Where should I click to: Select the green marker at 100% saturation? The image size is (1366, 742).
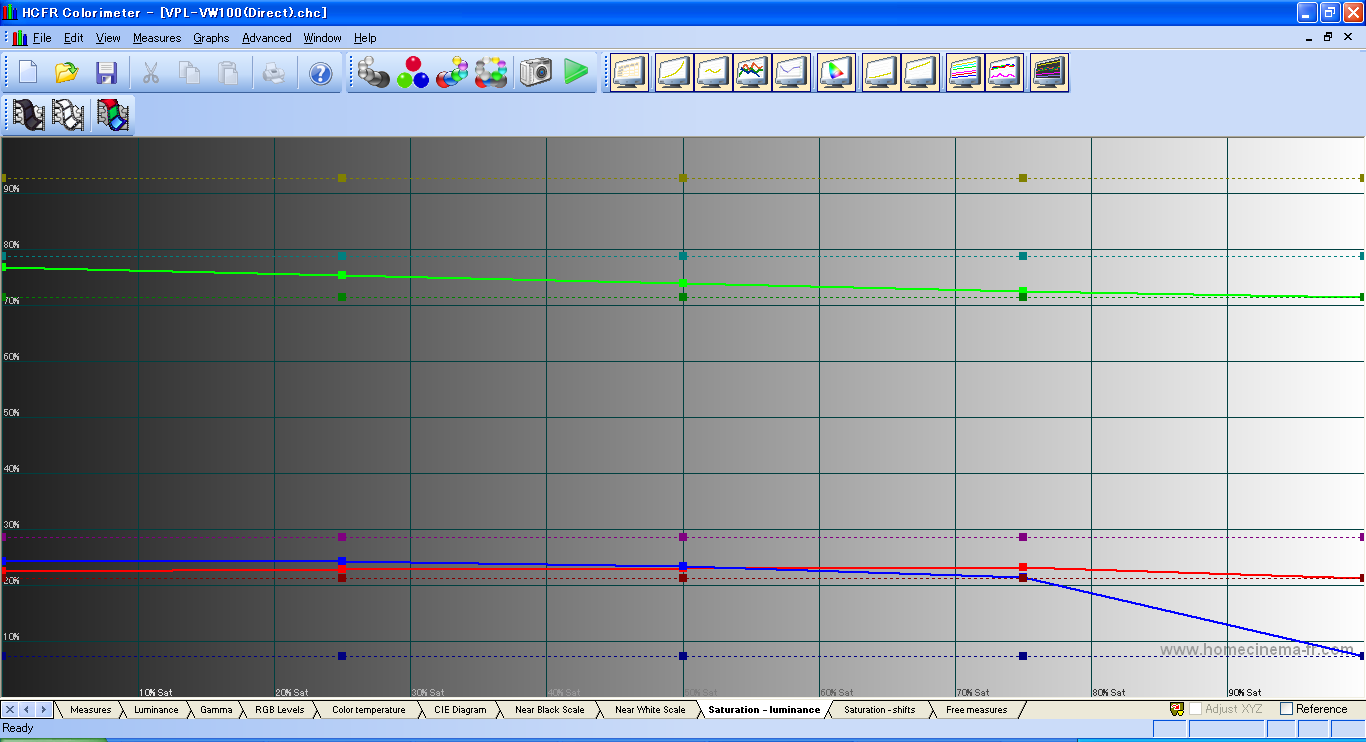pos(1362,297)
